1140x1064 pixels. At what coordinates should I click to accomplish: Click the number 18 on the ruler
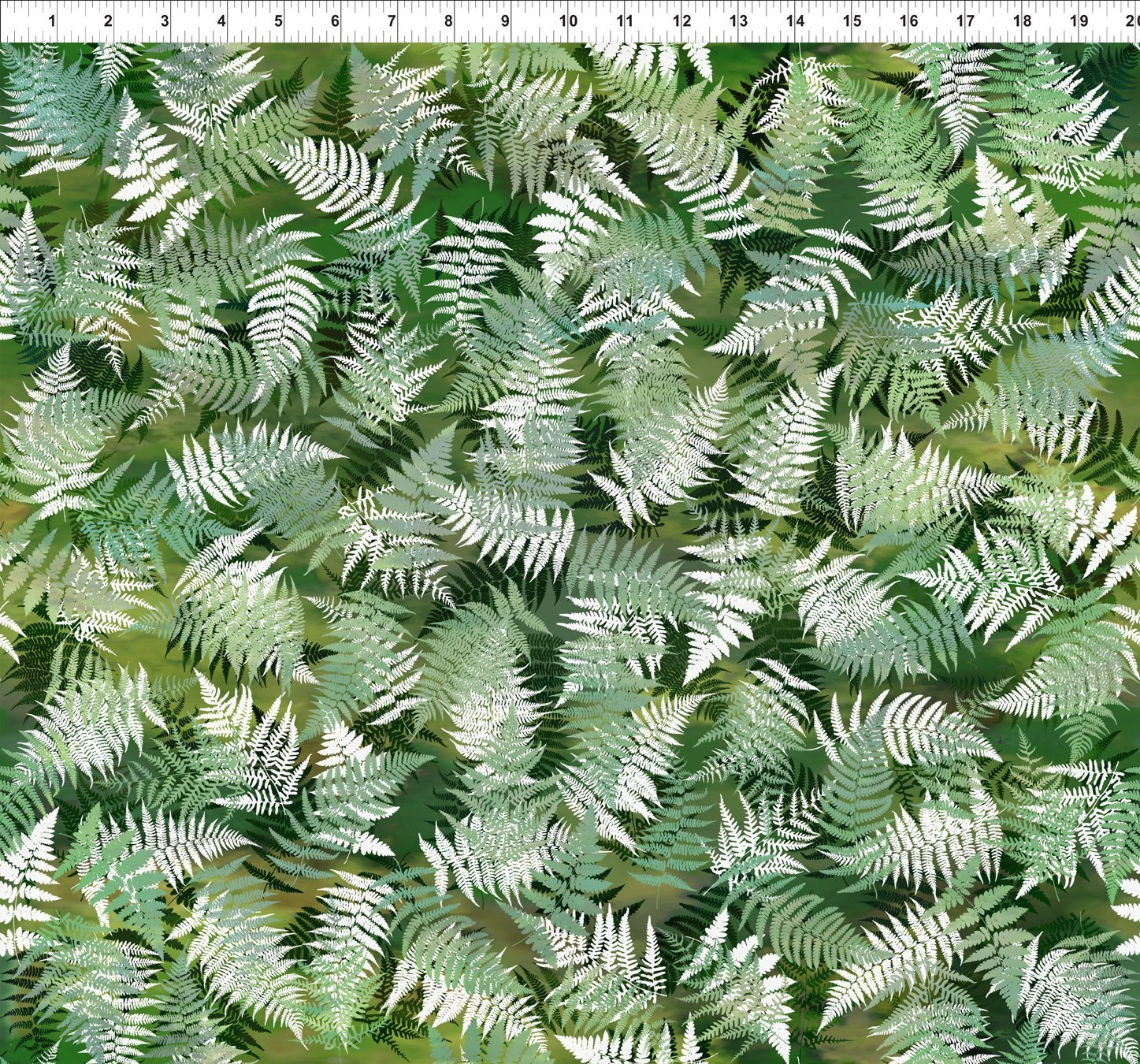(1023, 21)
